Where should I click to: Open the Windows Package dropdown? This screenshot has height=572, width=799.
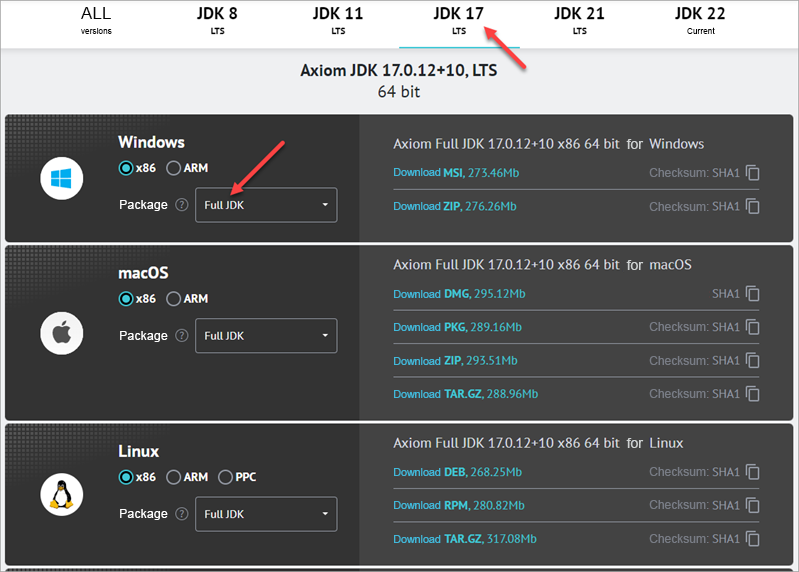tap(266, 205)
